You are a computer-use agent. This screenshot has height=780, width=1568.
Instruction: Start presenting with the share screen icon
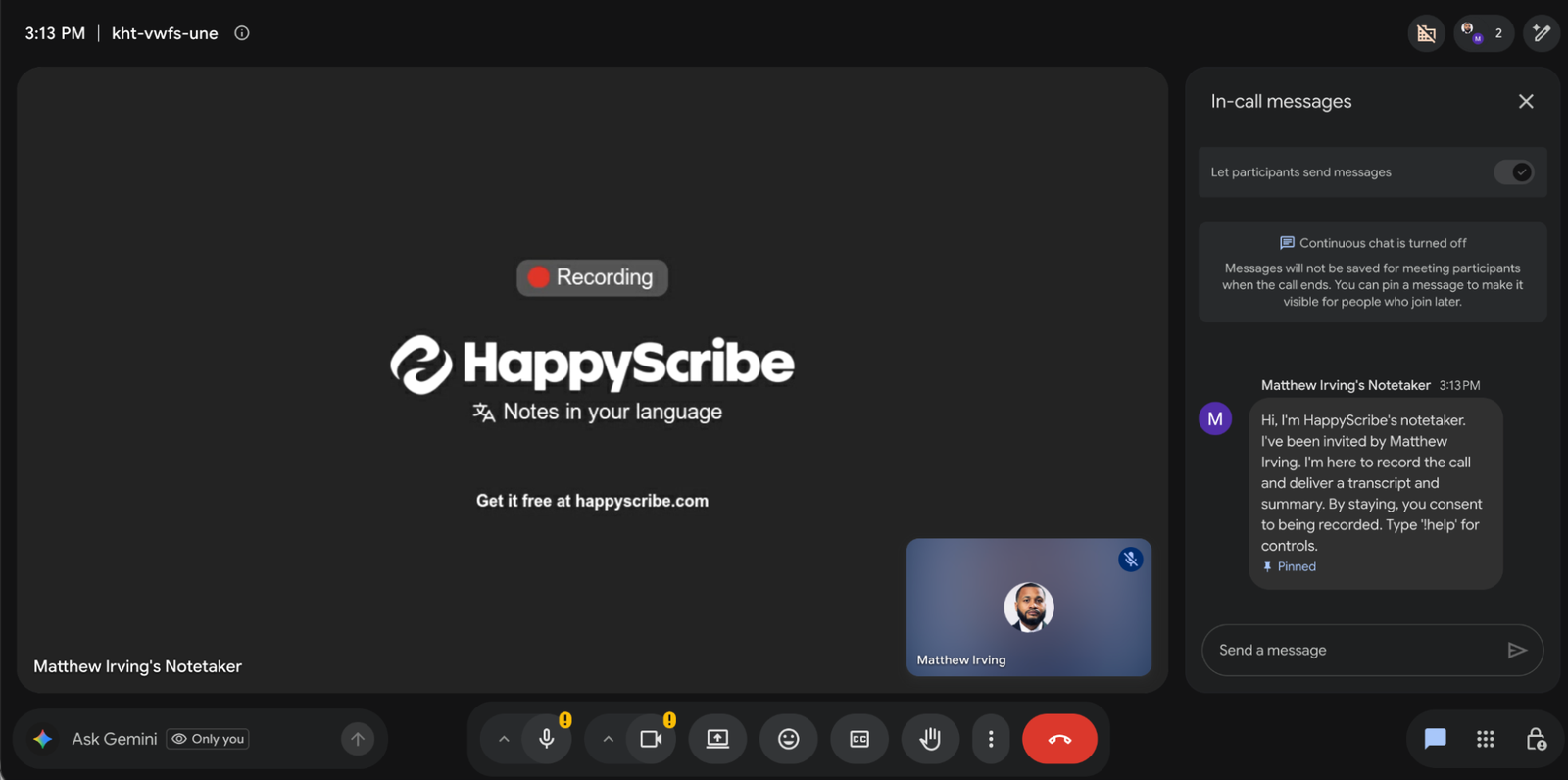(x=717, y=739)
